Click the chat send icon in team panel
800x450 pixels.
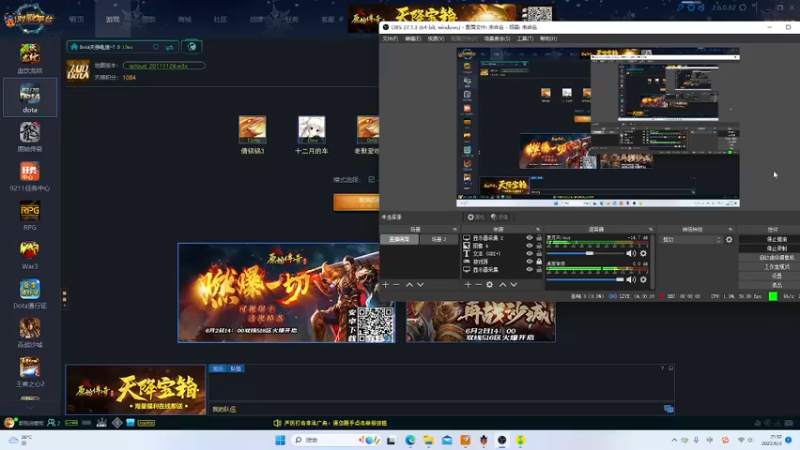(668, 409)
